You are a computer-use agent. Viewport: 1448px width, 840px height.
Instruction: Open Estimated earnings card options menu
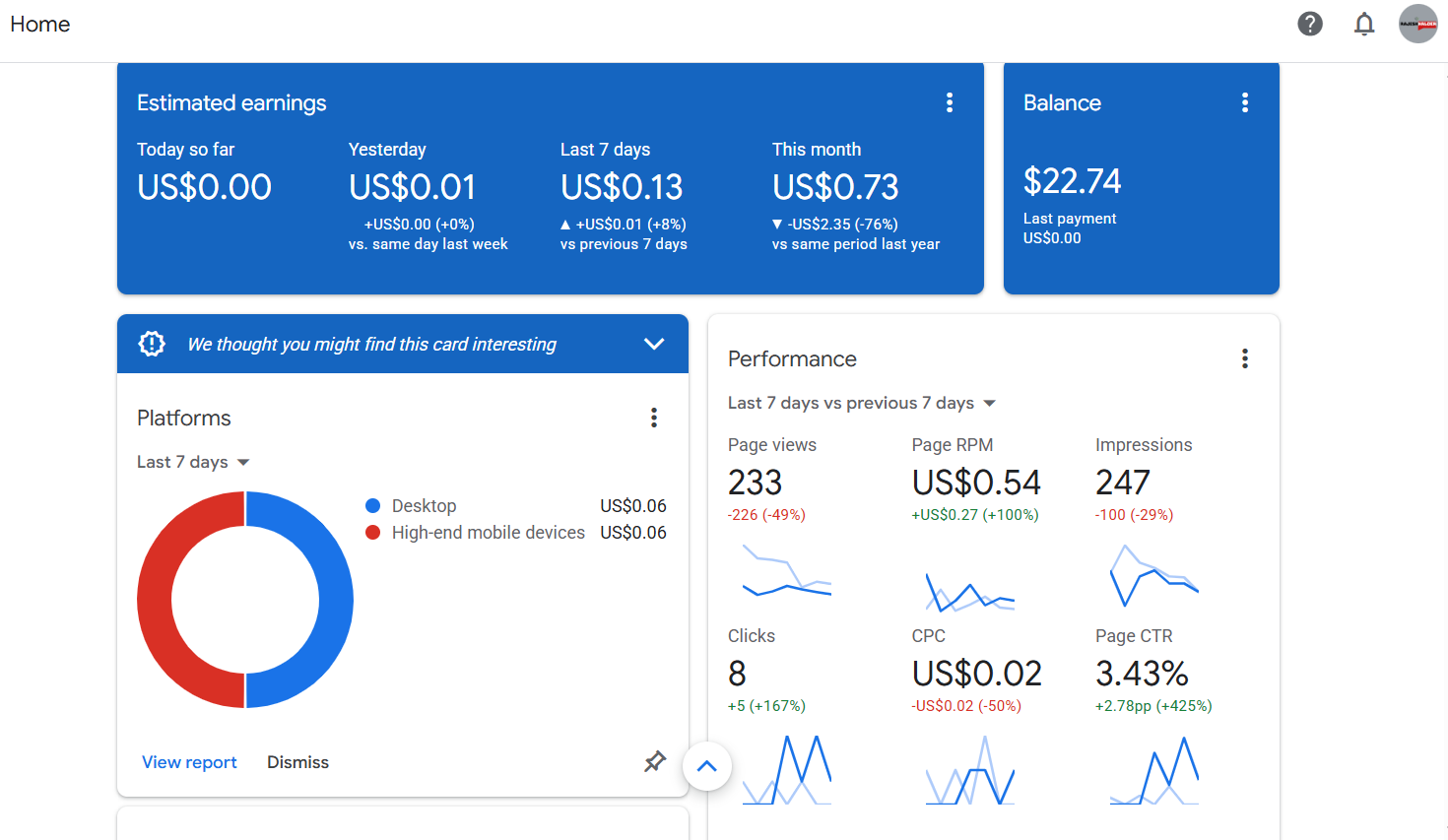(949, 102)
